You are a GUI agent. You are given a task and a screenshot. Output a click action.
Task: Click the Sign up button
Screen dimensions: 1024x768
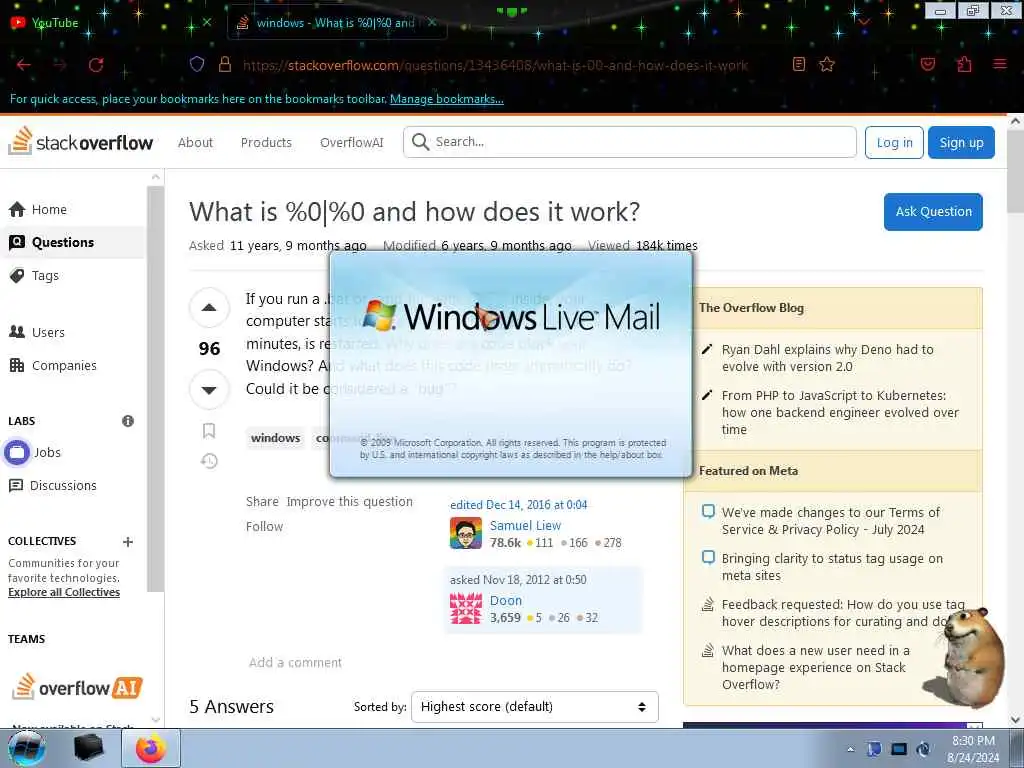(x=961, y=142)
